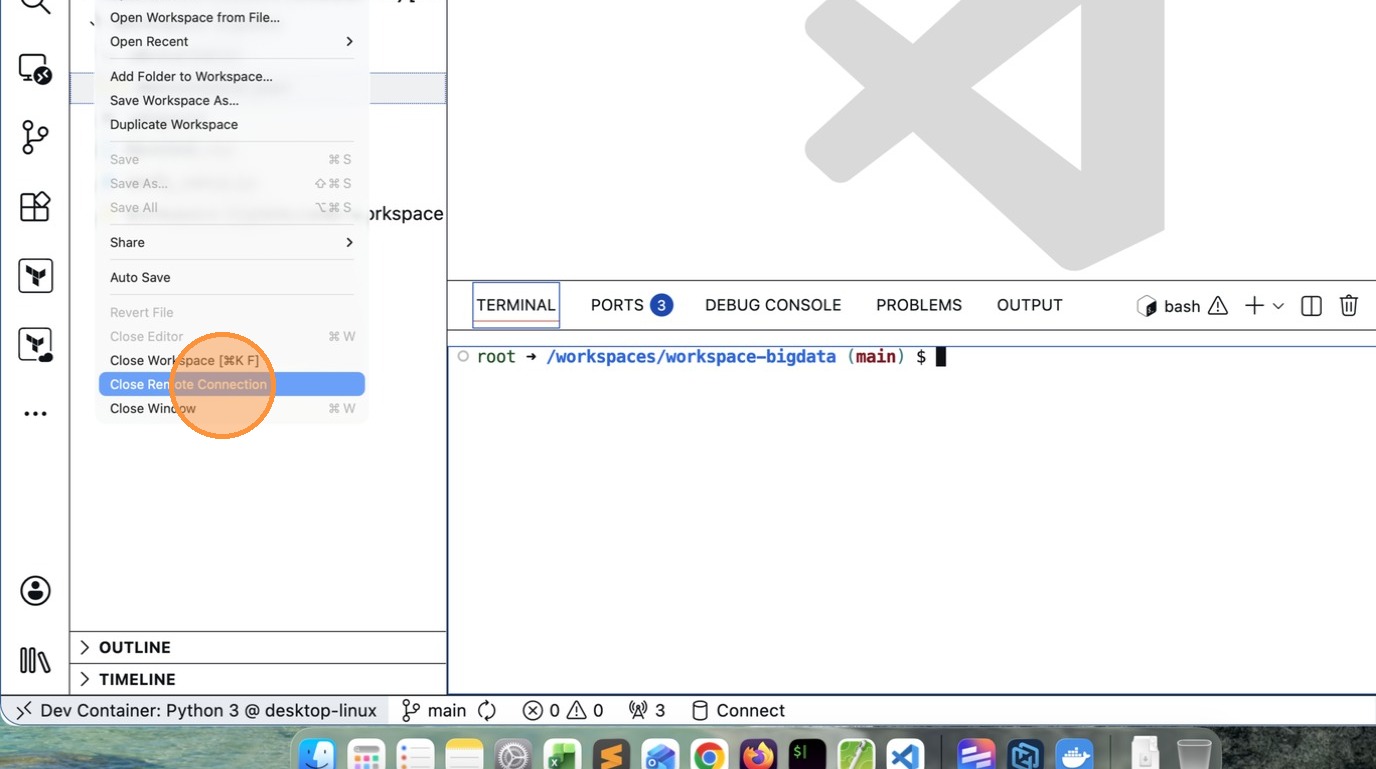Viewport: 1376px width, 769px height.
Task: Choose Save Workspace As… menu item
Action: (x=232, y=101)
